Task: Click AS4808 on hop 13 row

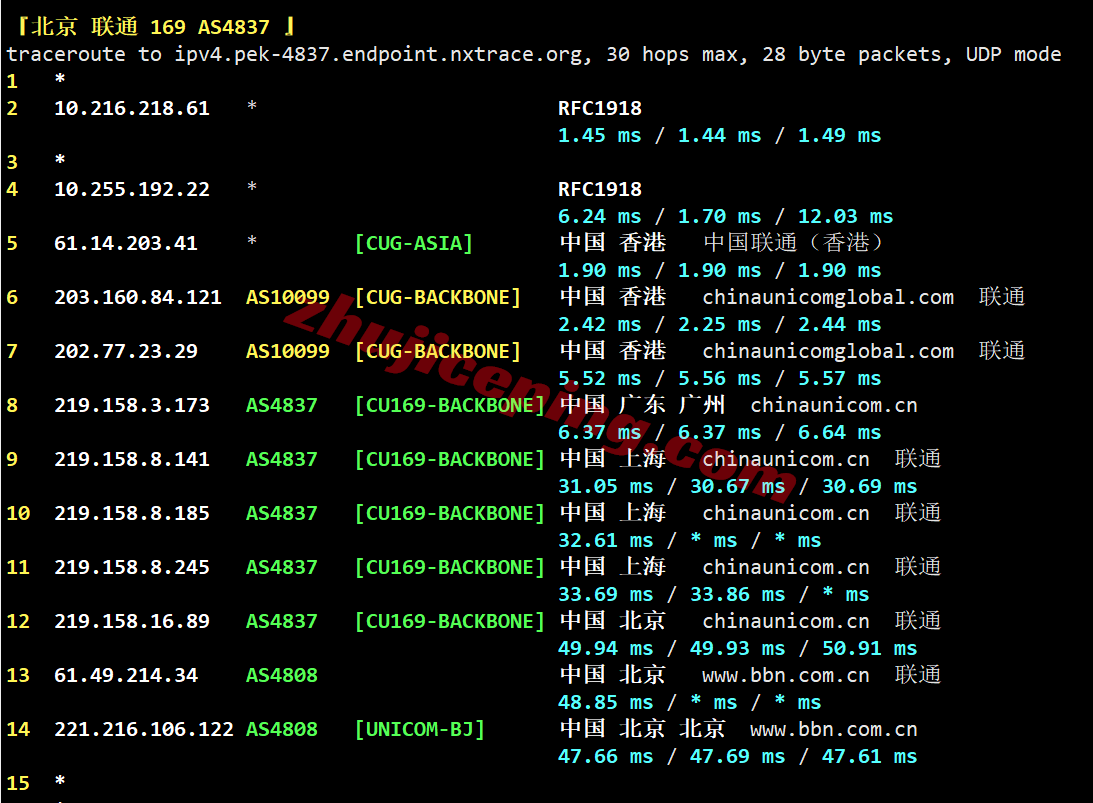Action: click(282, 675)
